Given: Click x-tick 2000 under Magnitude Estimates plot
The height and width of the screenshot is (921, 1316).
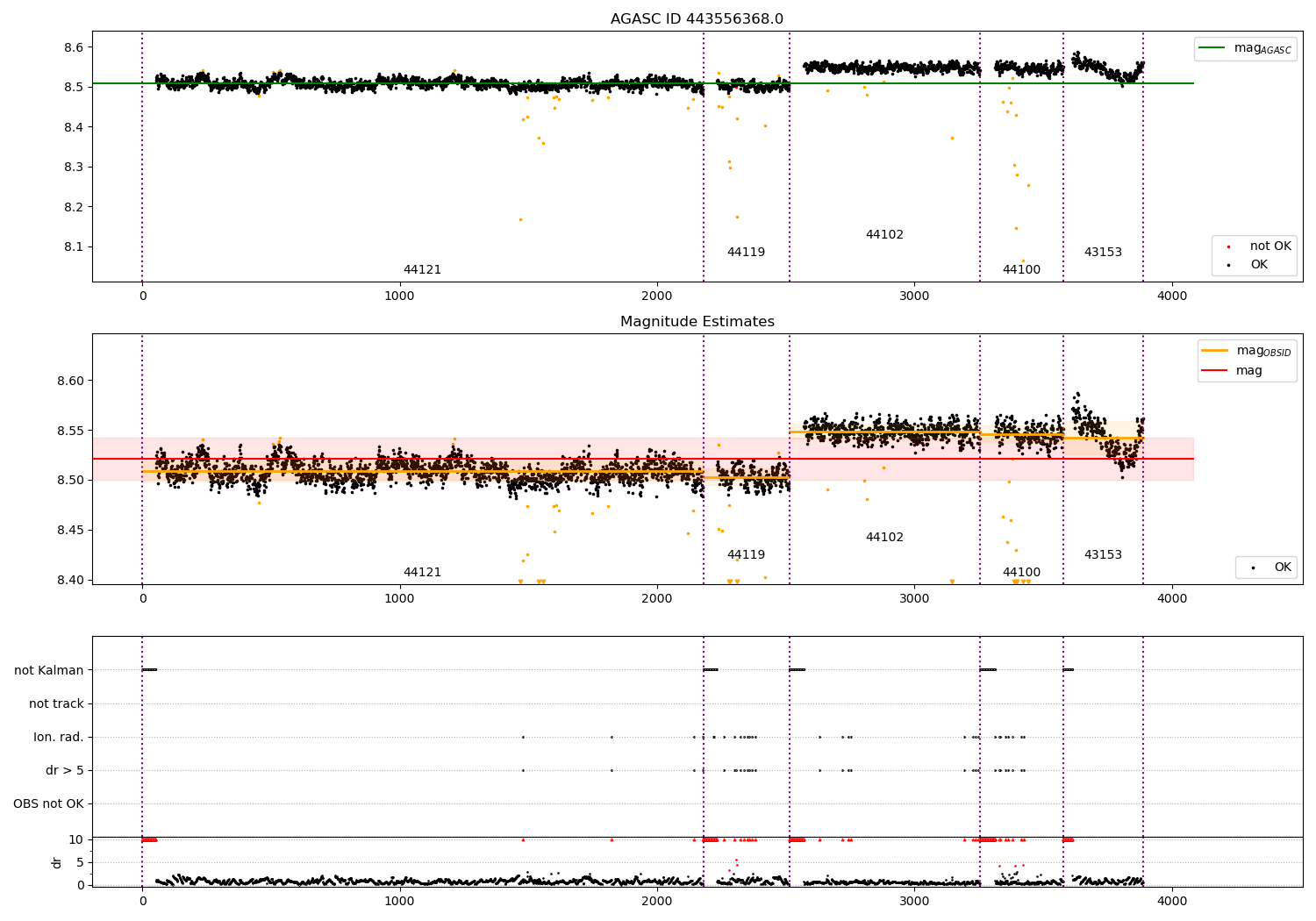Looking at the screenshot, I should click(657, 598).
